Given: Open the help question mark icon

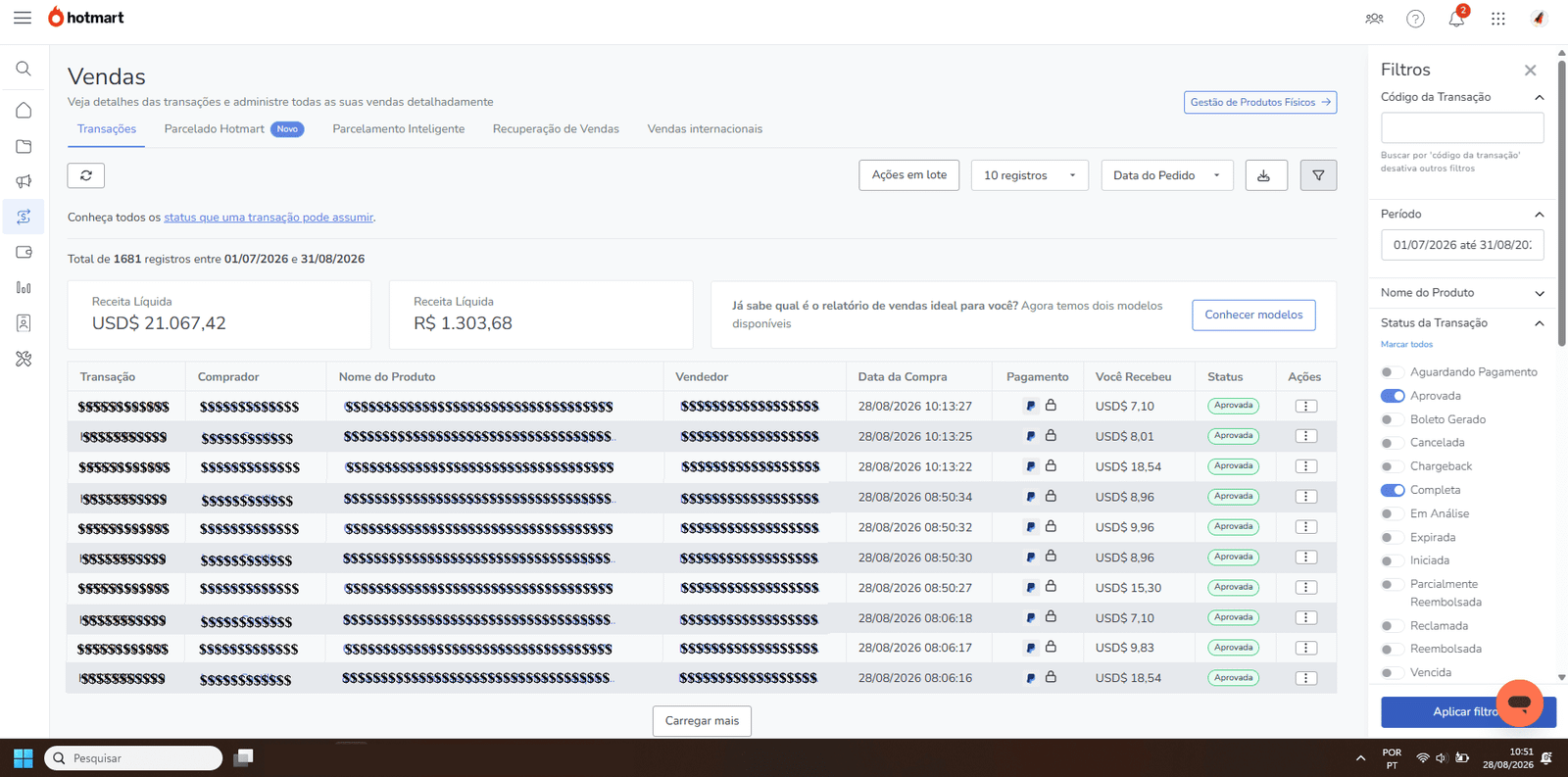Looking at the screenshot, I should pyautogui.click(x=1415, y=19).
